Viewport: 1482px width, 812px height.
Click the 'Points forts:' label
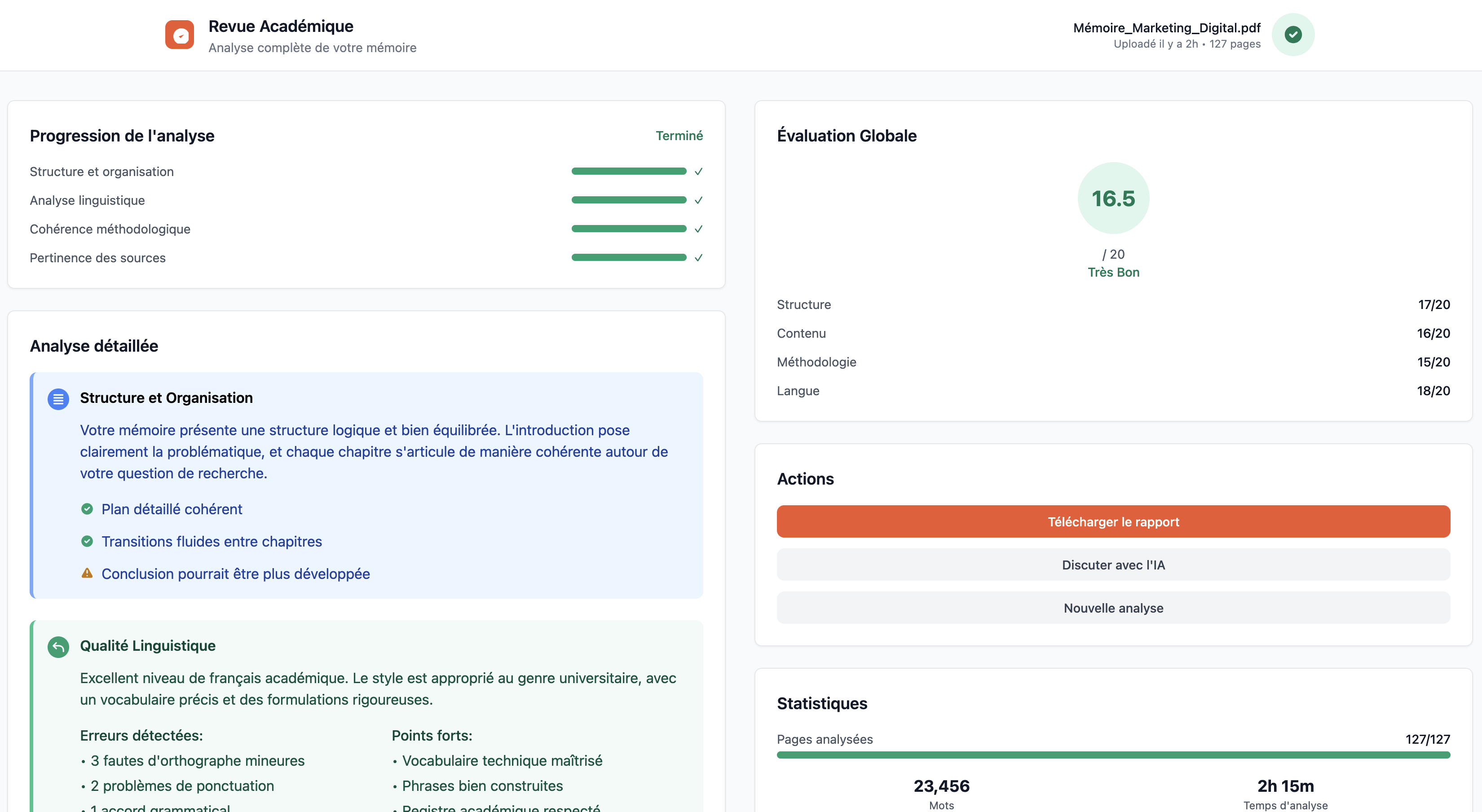pyautogui.click(x=432, y=736)
